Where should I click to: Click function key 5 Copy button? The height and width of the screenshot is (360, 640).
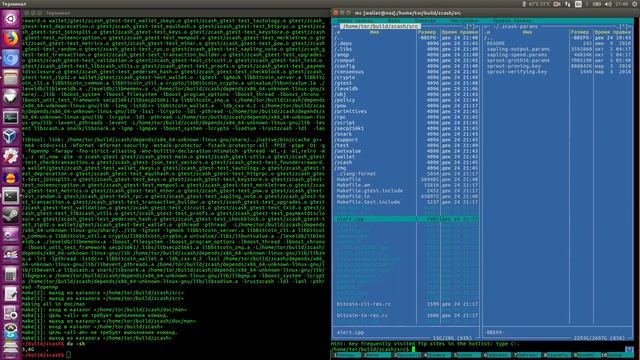(x=467, y=356)
